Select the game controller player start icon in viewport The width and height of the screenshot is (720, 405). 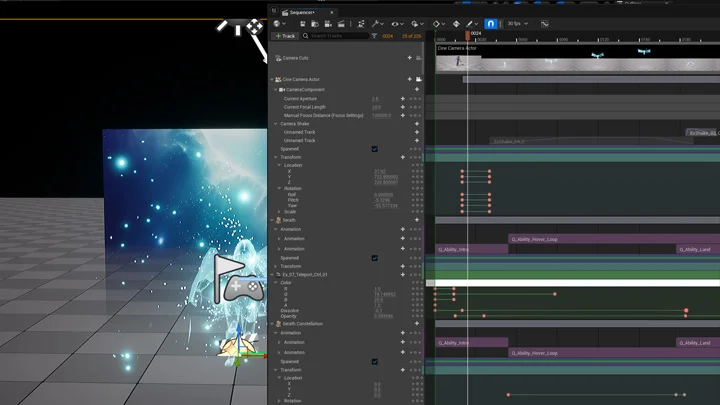pyautogui.click(x=243, y=287)
